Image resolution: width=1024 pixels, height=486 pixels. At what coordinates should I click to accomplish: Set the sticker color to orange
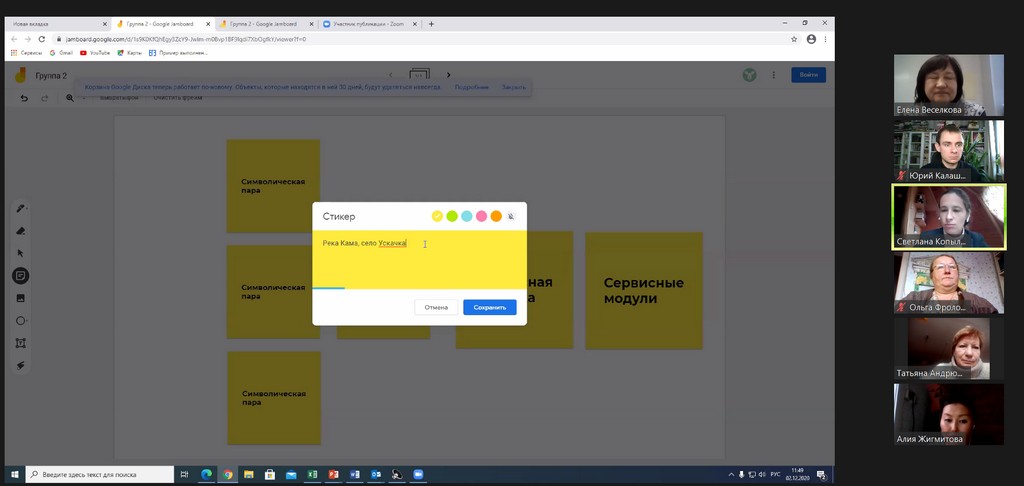click(x=496, y=216)
